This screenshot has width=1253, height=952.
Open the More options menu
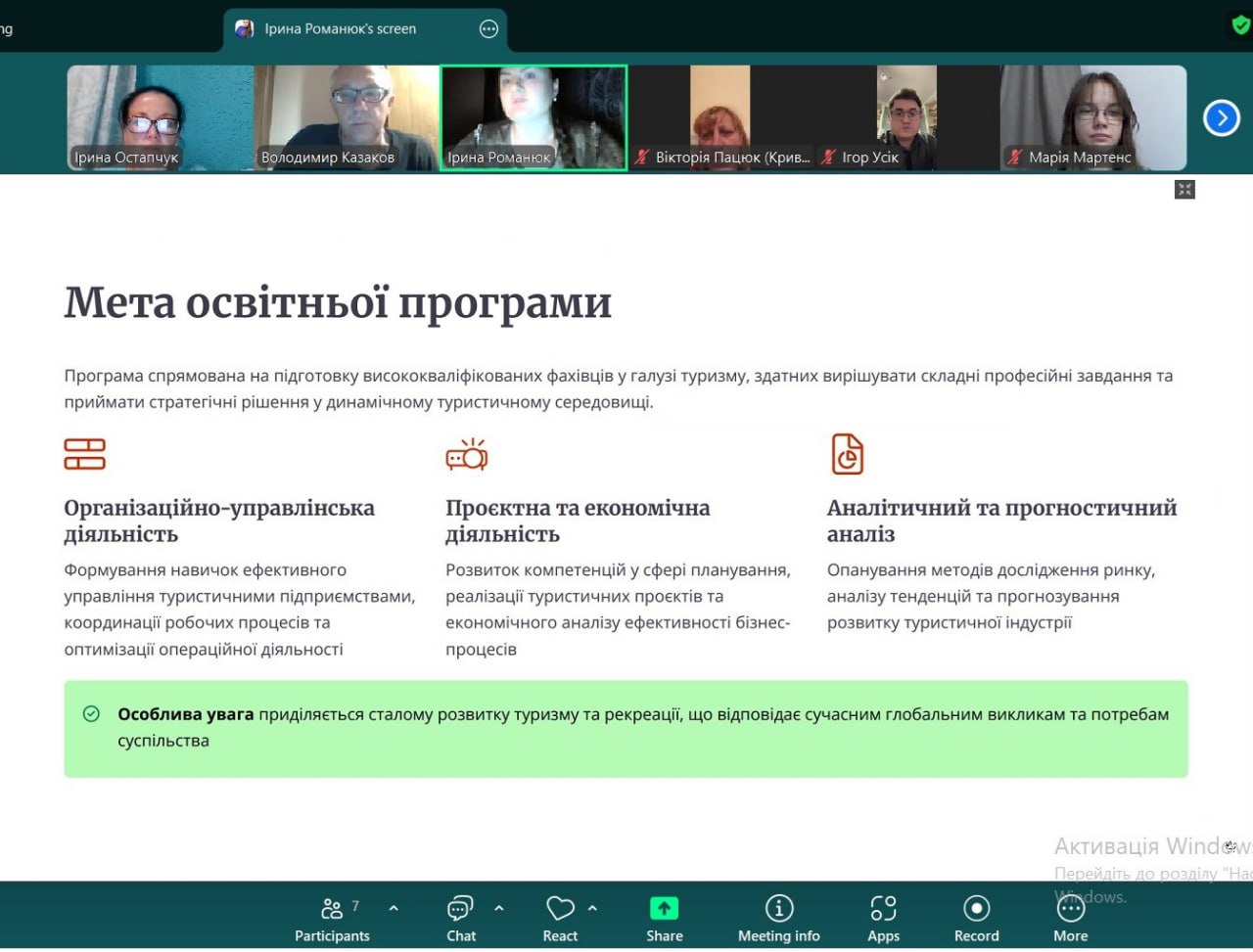point(1070,919)
